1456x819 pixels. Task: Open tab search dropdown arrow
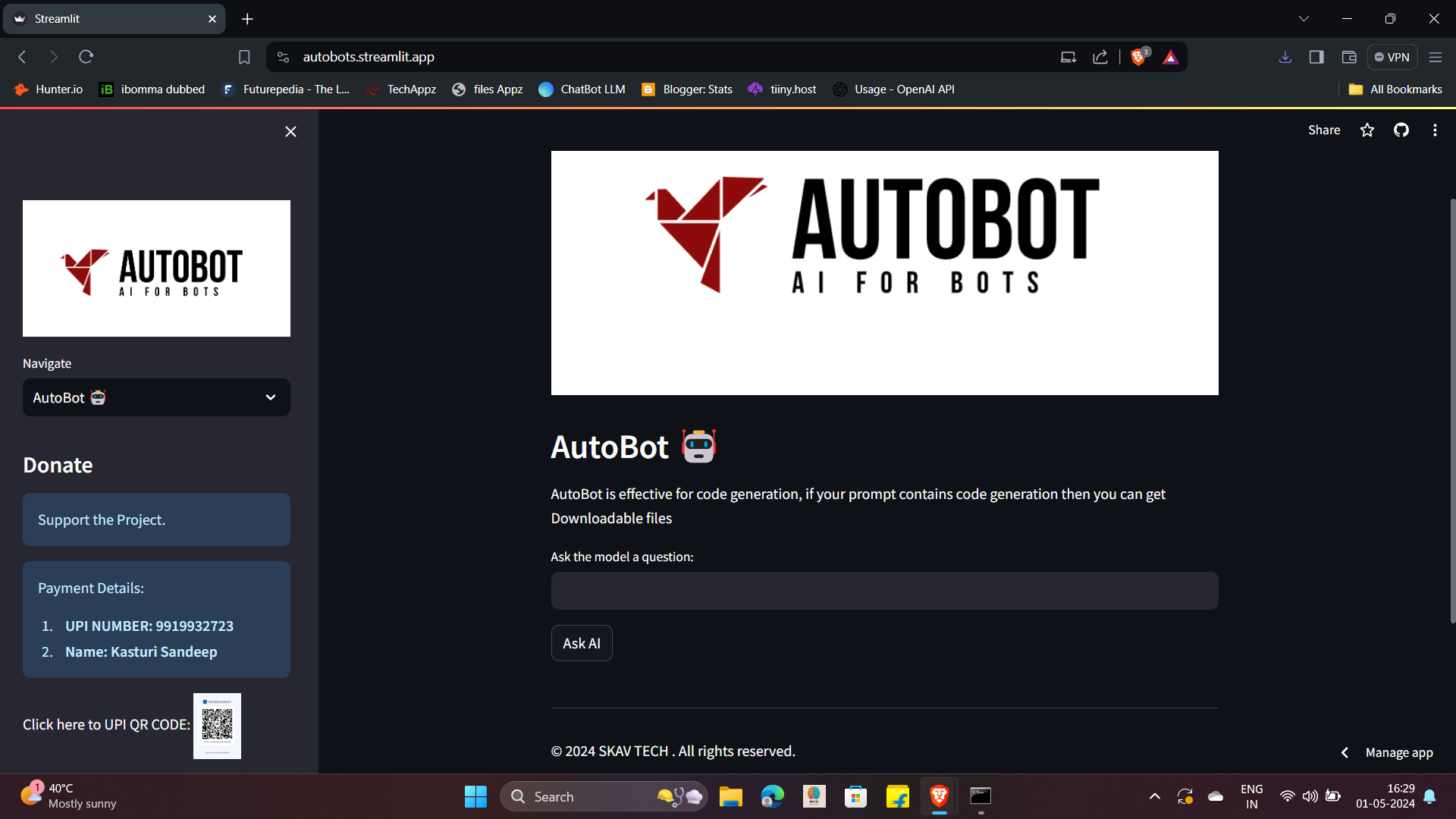[1304, 19]
